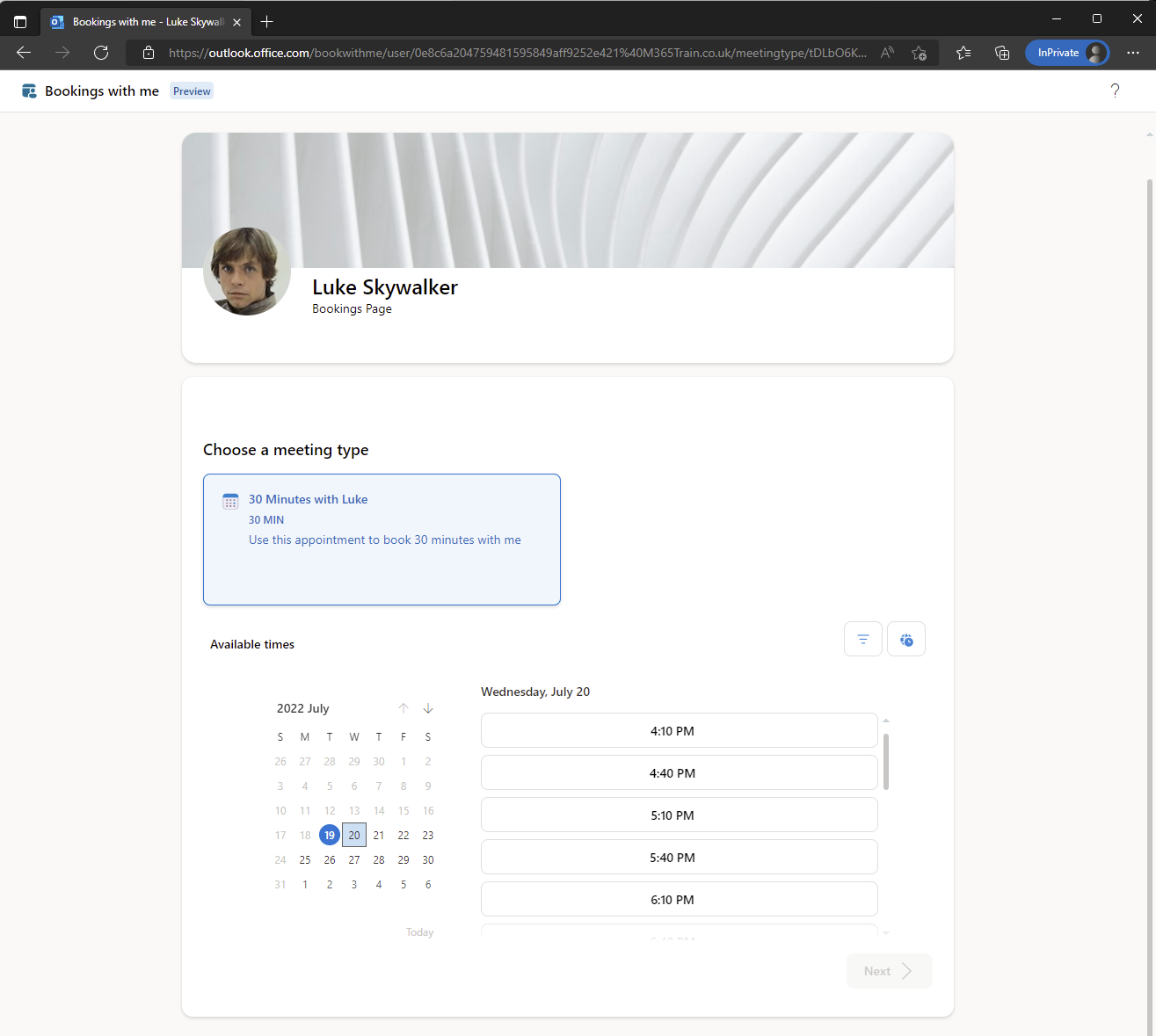The width and height of the screenshot is (1156, 1036).
Task: Click the browser refresh icon
Action: tap(101, 53)
